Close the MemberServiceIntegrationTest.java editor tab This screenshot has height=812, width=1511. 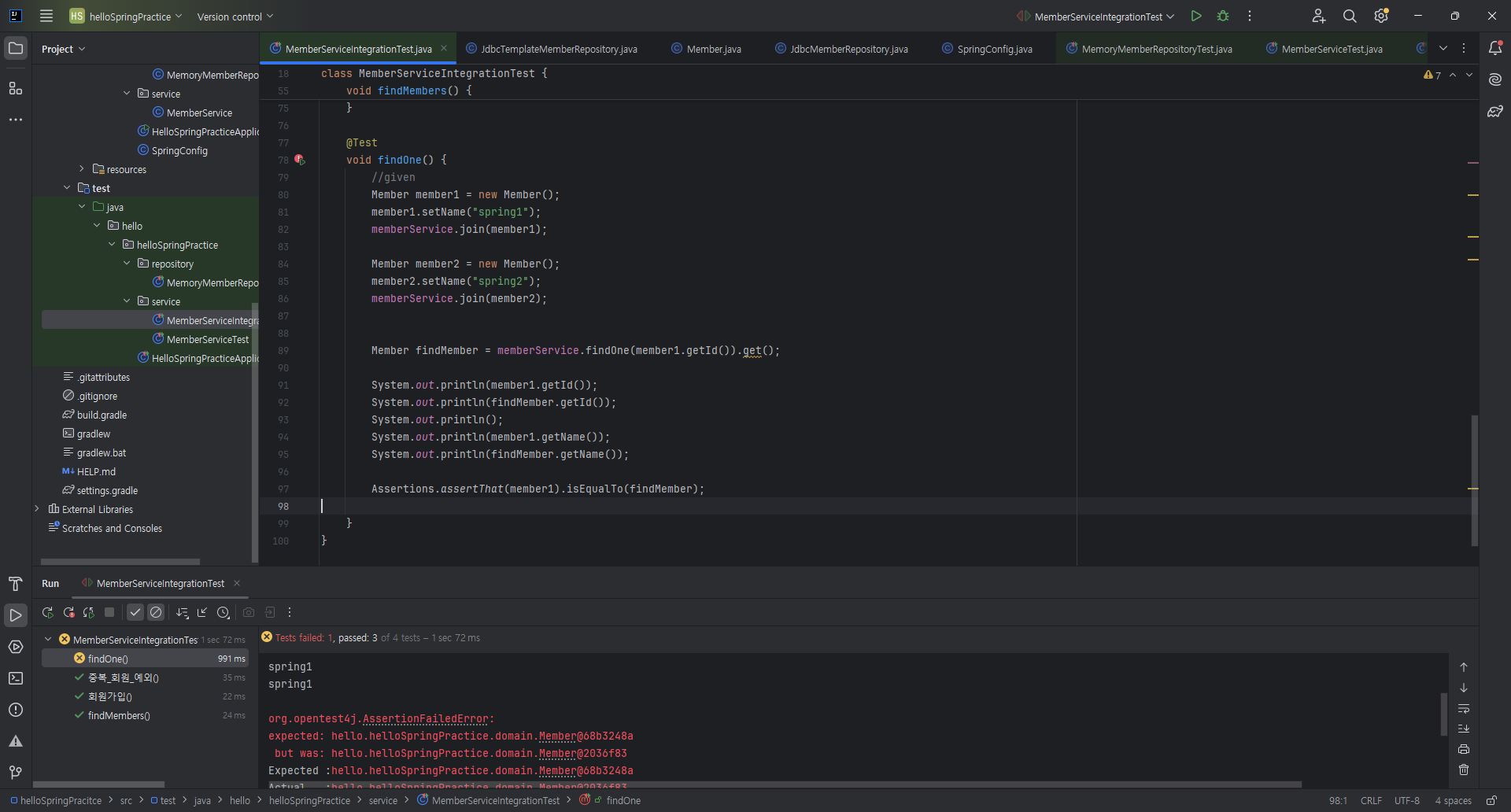pyautogui.click(x=444, y=48)
